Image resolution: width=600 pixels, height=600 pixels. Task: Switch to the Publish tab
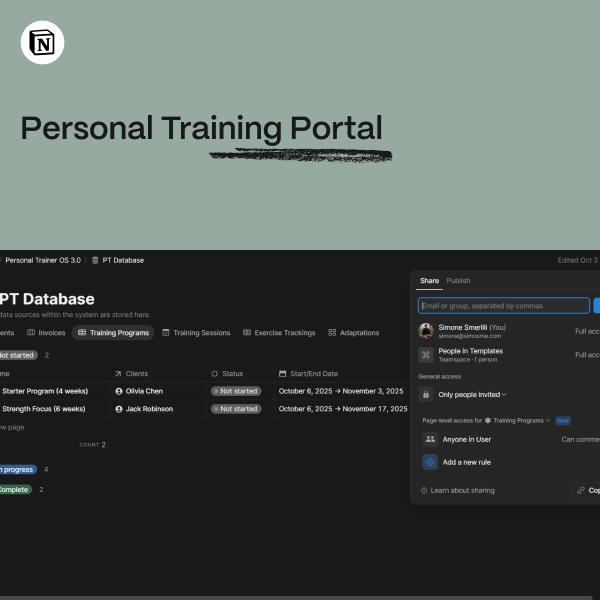click(x=458, y=281)
